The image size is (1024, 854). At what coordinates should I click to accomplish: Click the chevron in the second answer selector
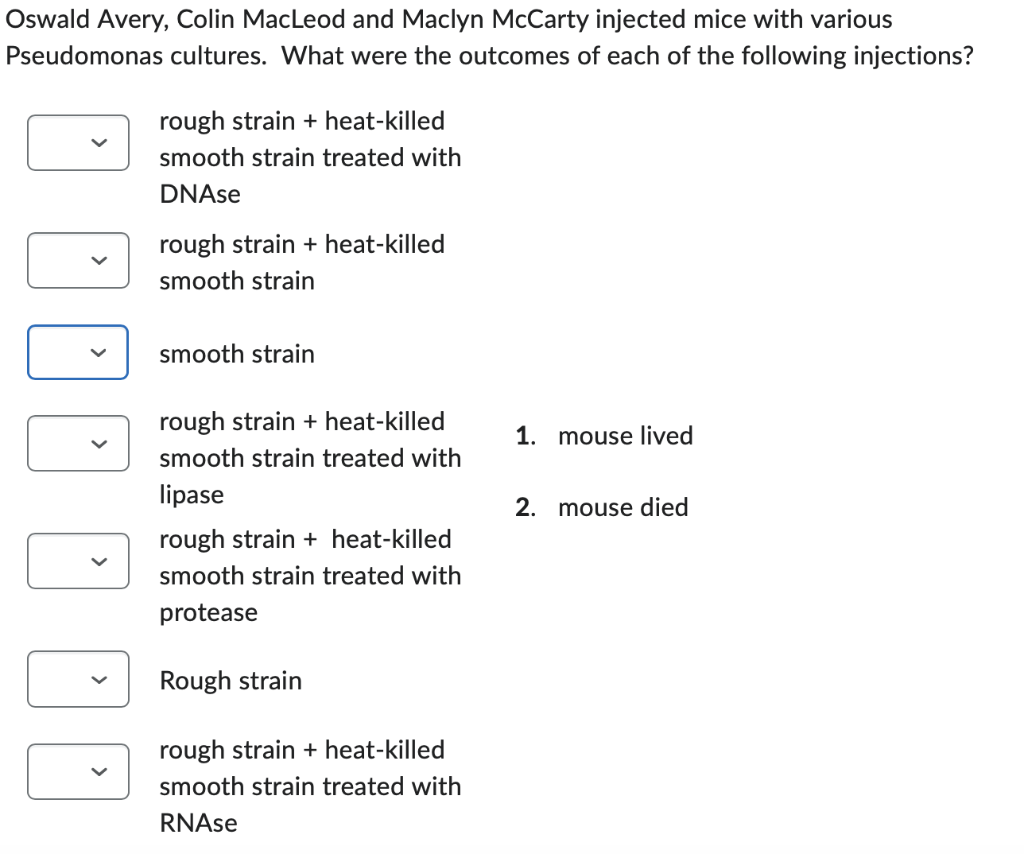(x=99, y=260)
